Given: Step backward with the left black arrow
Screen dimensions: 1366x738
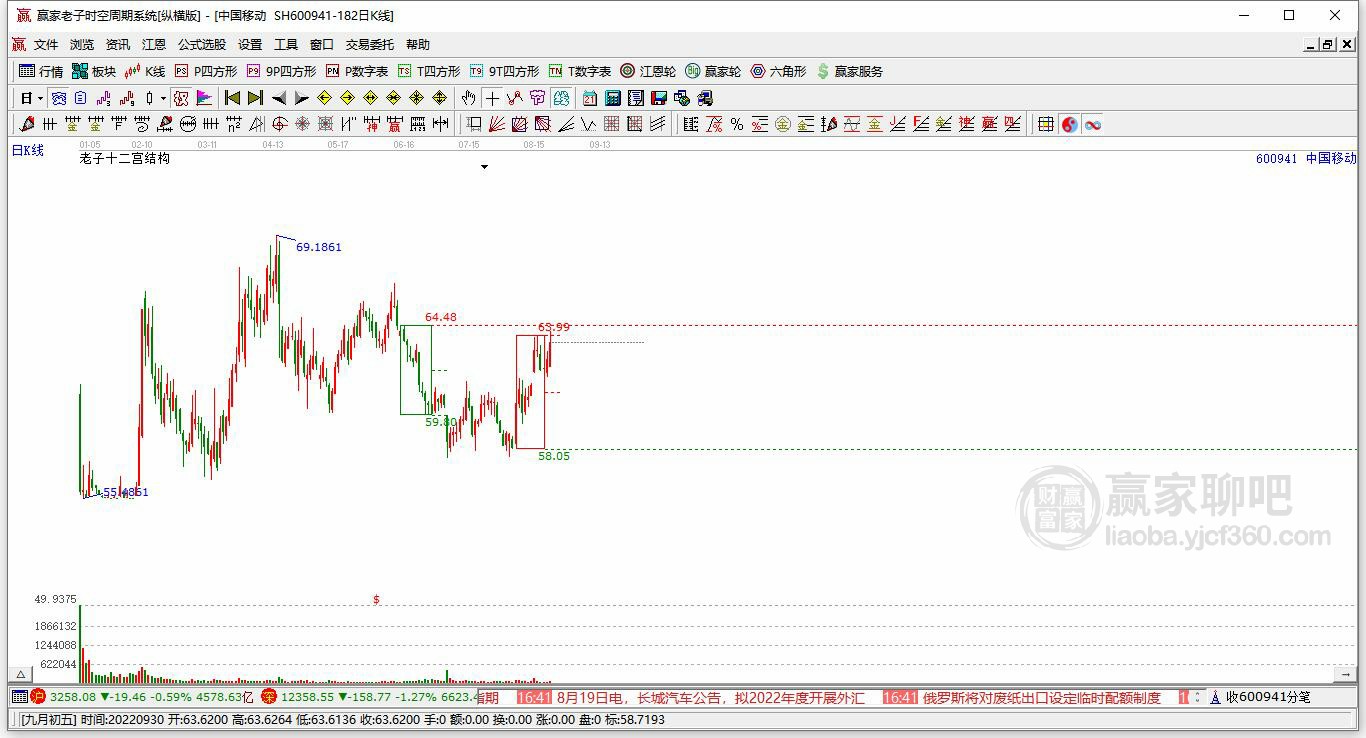Looking at the screenshot, I should tap(279, 98).
